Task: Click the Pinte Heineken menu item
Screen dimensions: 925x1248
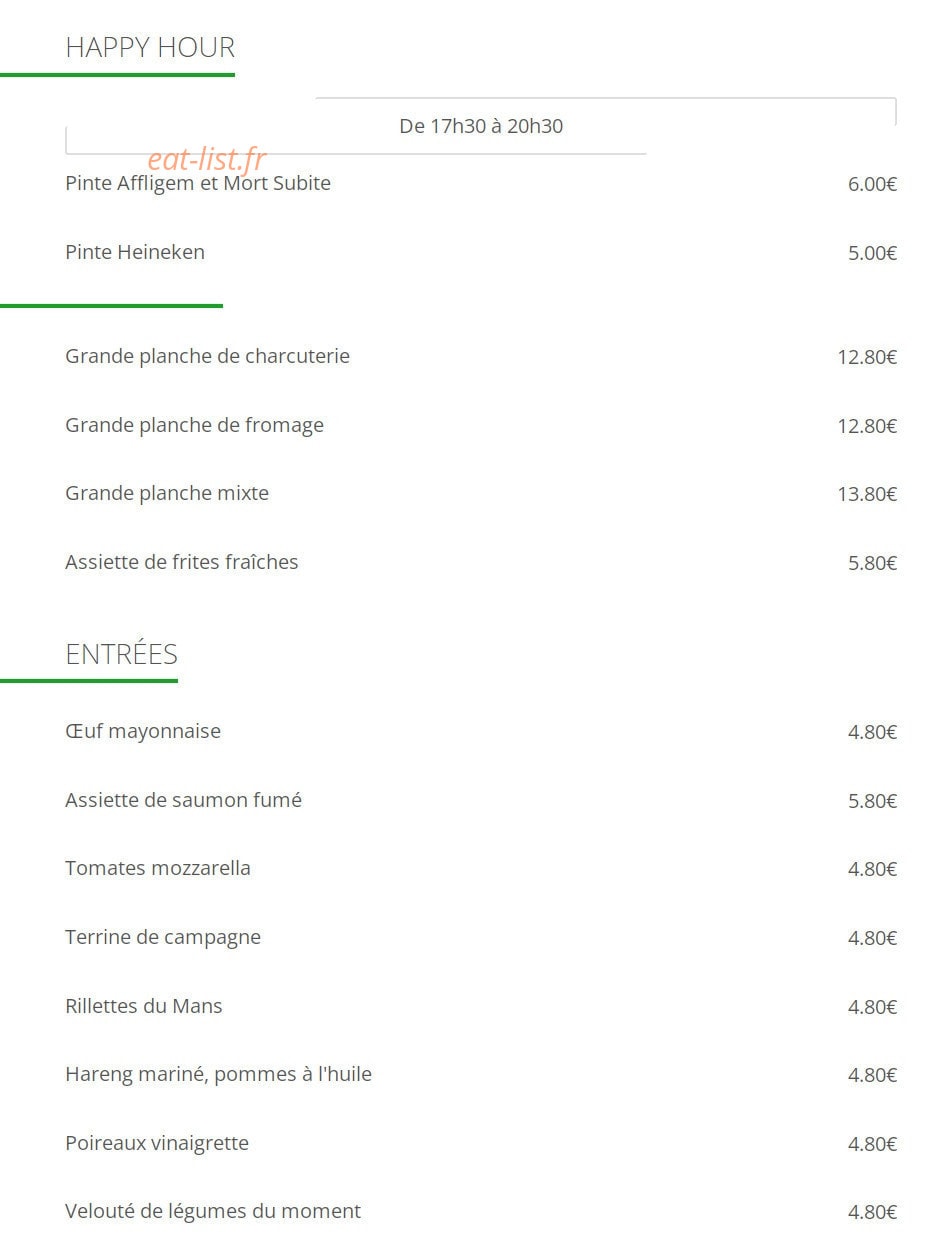Action: click(x=135, y=252)
